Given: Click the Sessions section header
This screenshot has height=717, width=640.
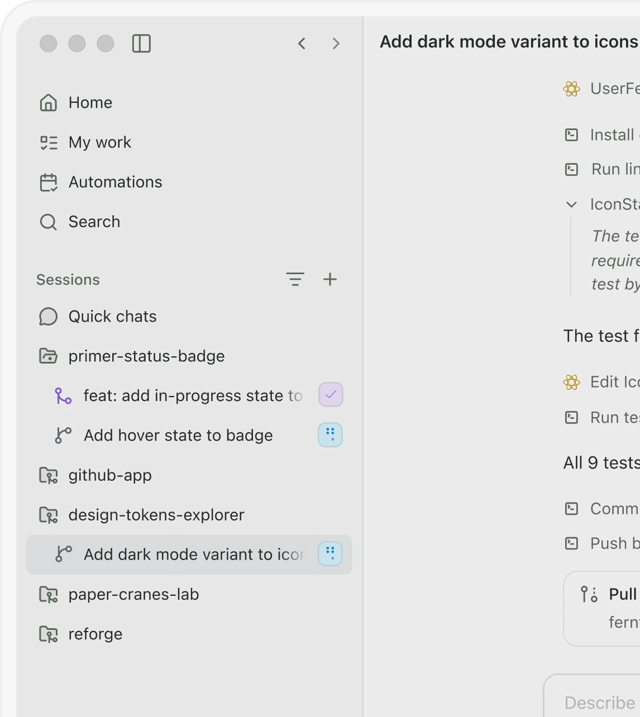Looking at the screenshot, I should (x=68, y=279).
